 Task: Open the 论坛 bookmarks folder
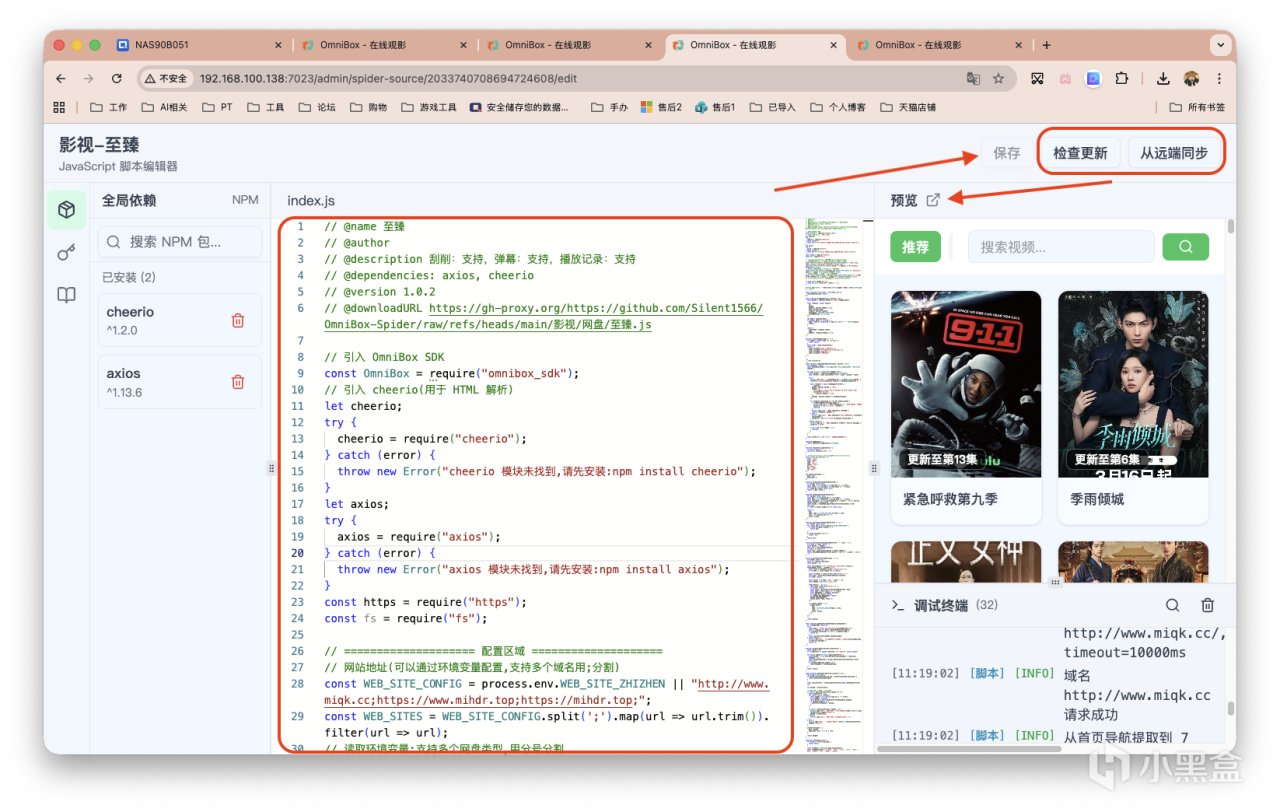tap(317, 107)
